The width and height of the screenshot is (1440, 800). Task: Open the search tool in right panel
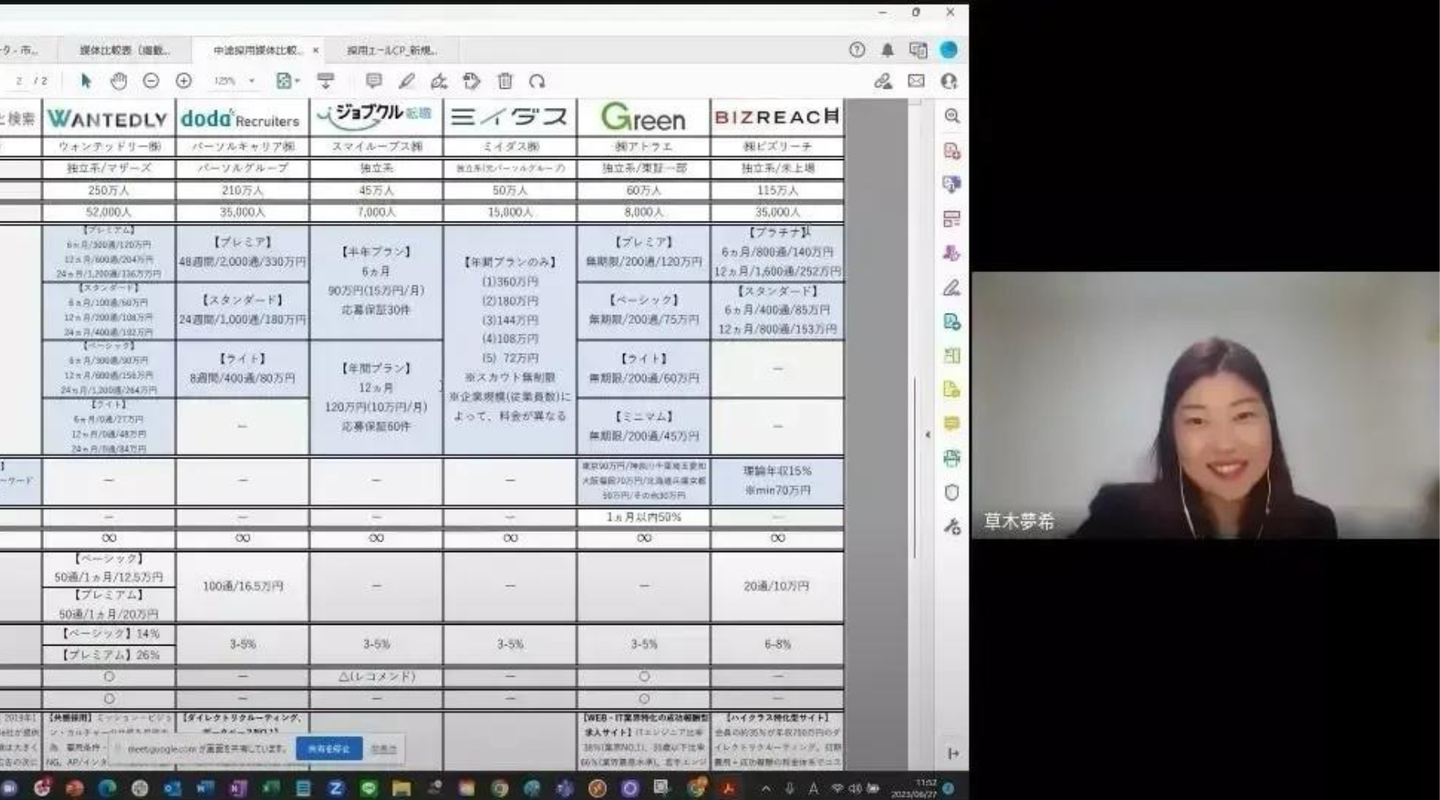[x=952, y=116]
